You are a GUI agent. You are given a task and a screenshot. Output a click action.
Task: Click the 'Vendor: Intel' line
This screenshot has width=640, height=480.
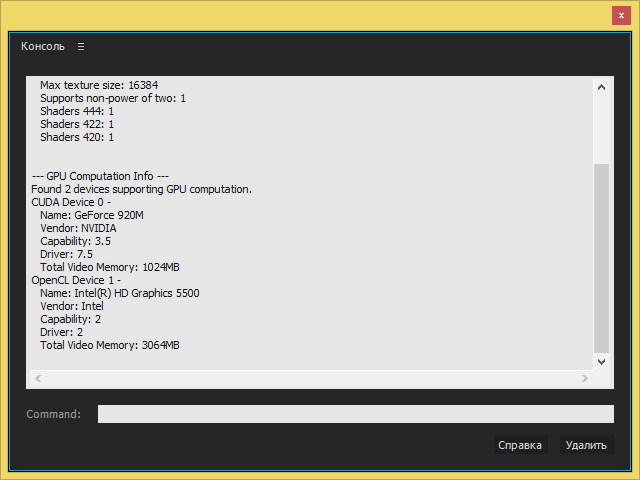click(71, 307)
